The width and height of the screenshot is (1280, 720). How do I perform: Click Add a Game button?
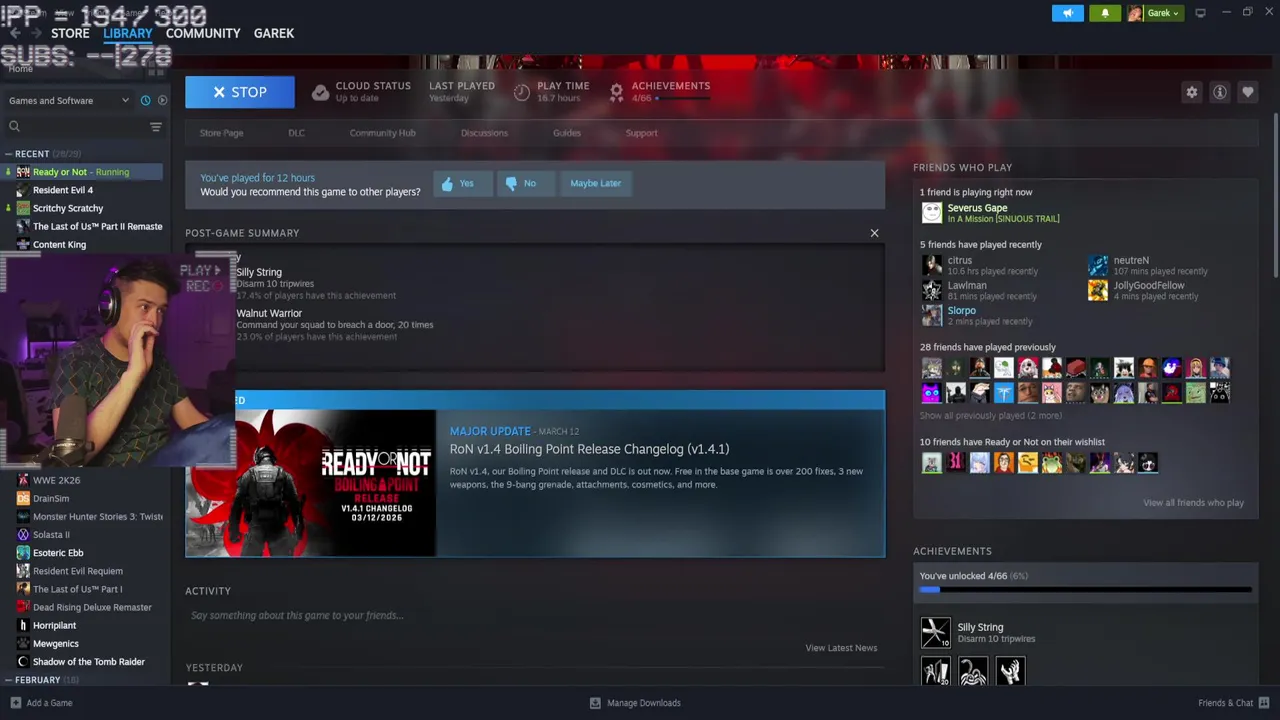pos(40,703)
